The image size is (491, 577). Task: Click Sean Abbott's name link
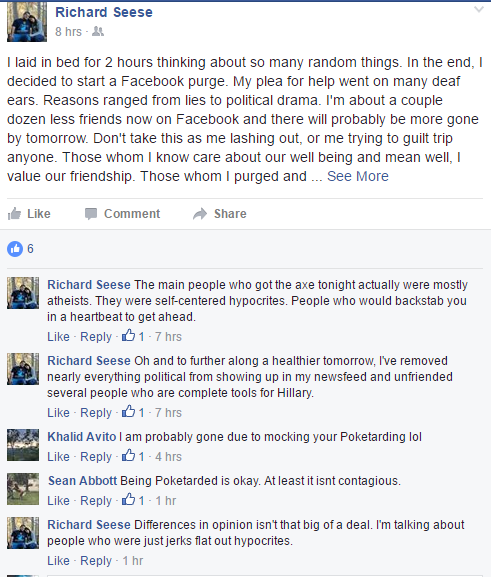[x=82, y=481]
